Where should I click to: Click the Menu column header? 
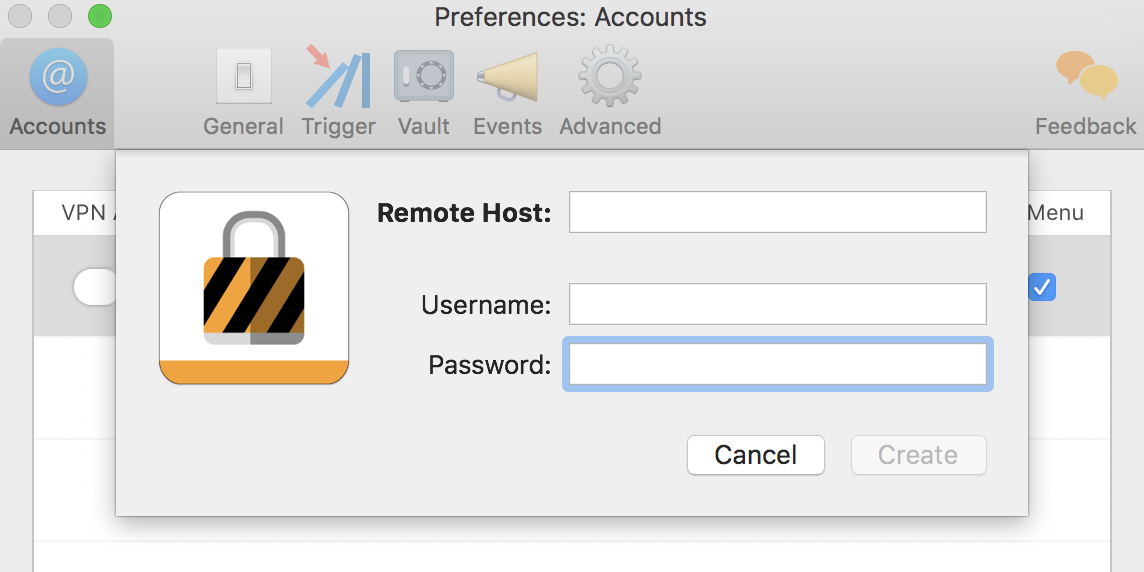[1056, 212]
